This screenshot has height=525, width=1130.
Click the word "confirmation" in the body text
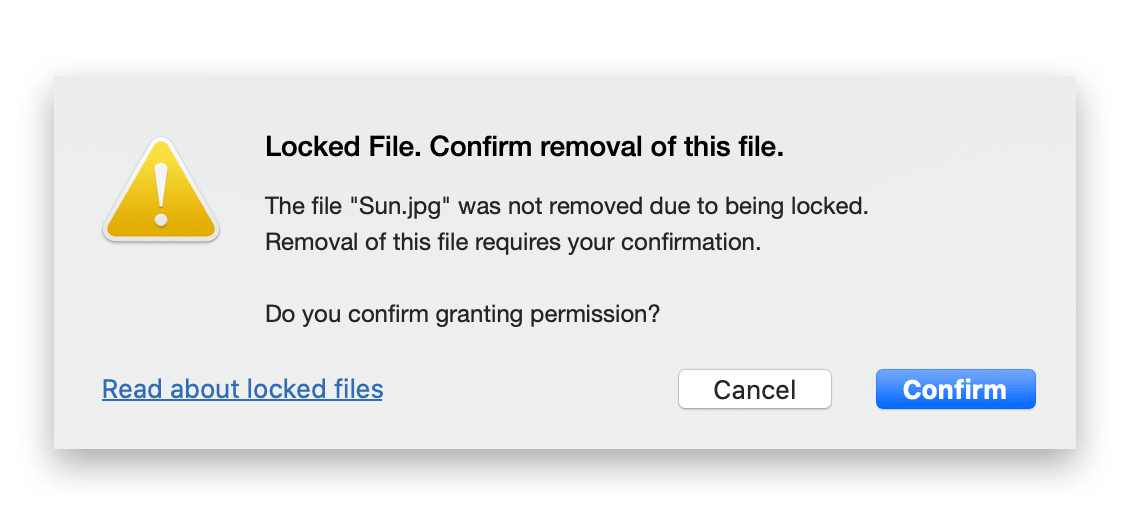[x=688, y=242]
